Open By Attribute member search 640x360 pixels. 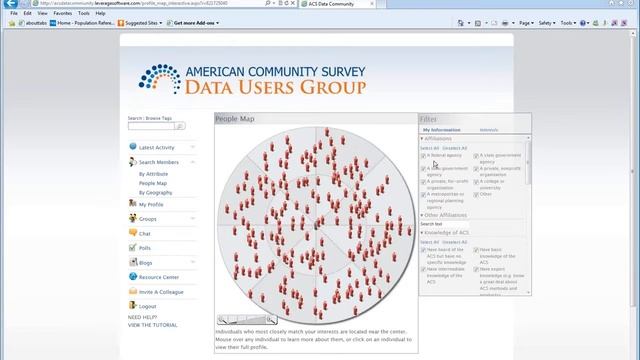click(153, 174)
